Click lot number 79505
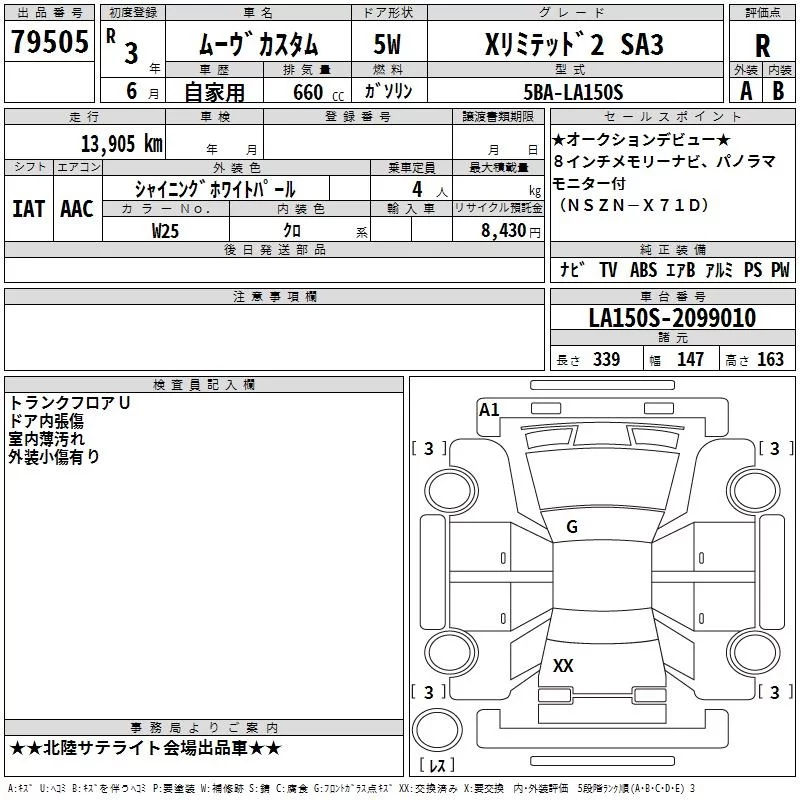Viewport: 800px width, 800px height. [x=49, y=43]
